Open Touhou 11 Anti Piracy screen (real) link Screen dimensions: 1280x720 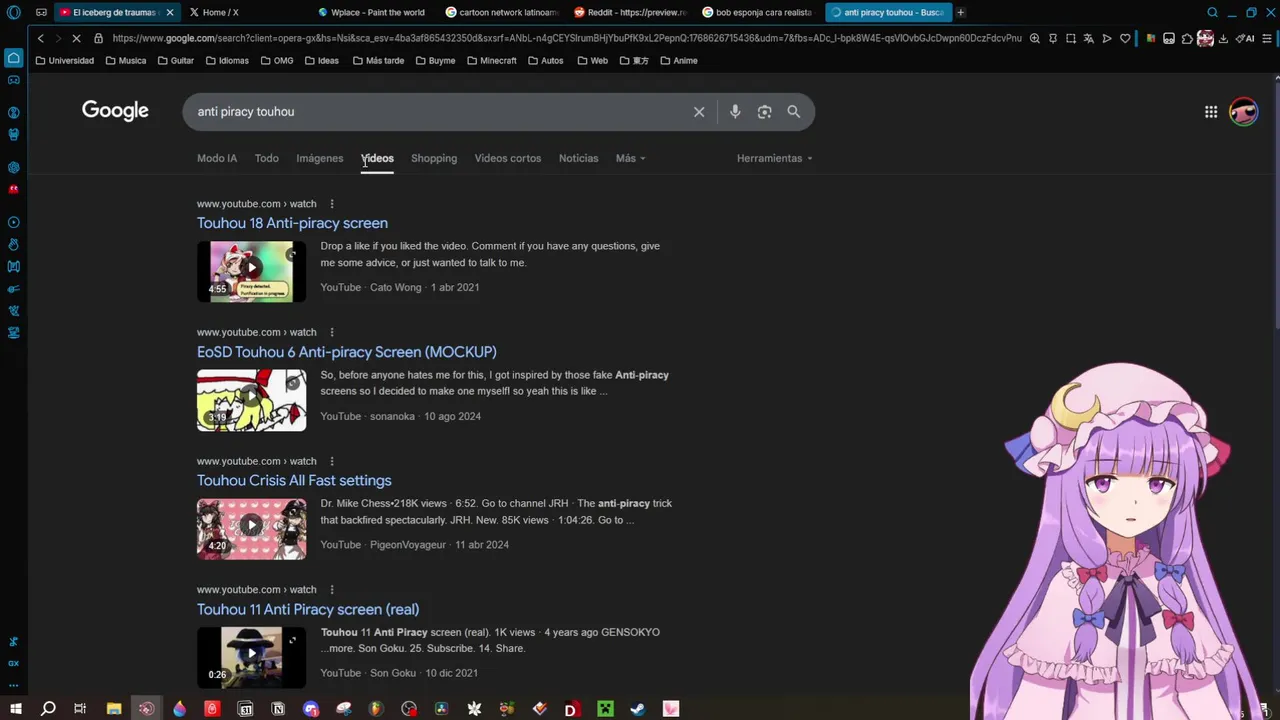pyautogui.click(x=308, y=609)
